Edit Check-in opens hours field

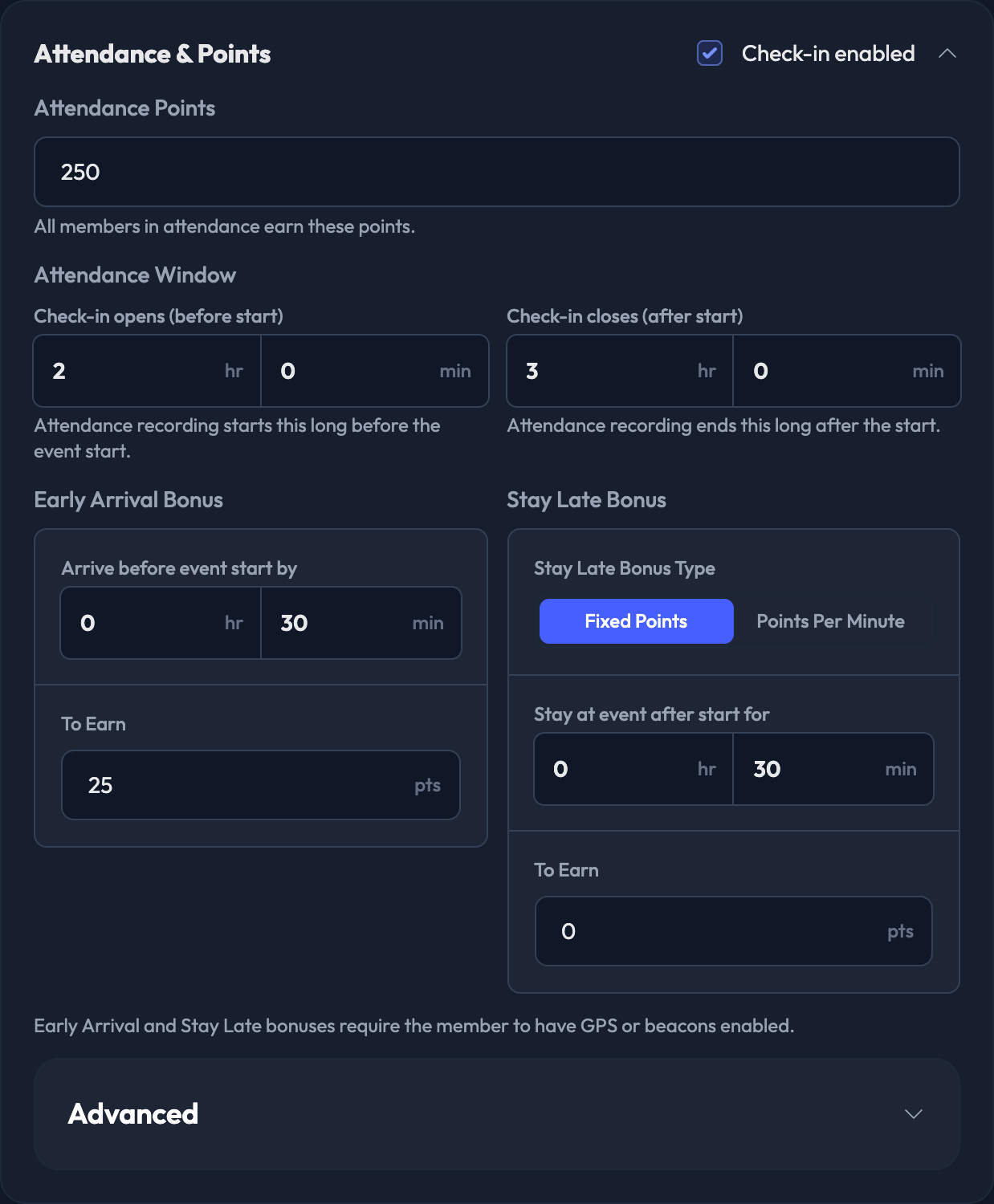tap(147, 371)
